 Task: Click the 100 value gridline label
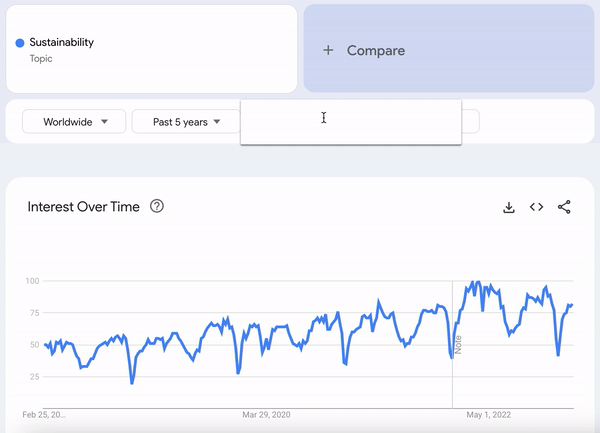point(33,281)
